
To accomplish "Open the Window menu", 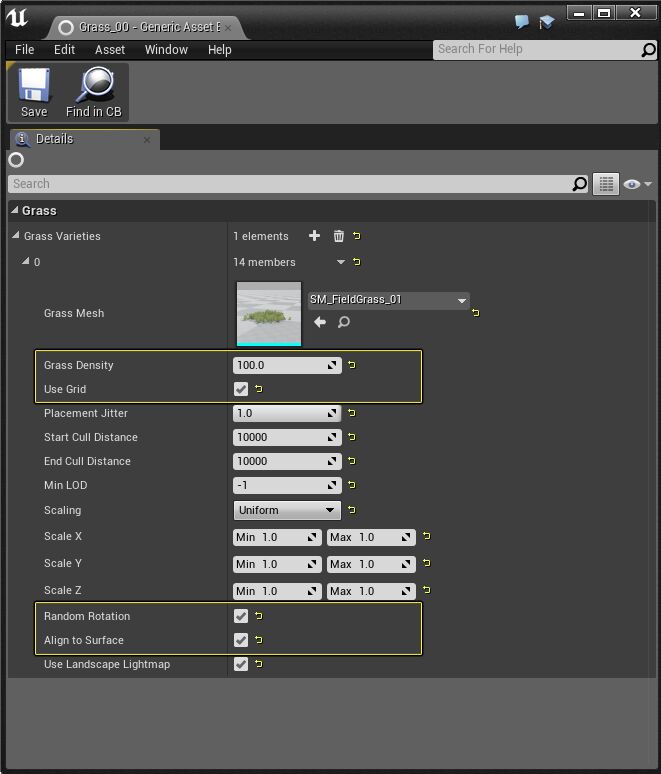I will [166, 49].
